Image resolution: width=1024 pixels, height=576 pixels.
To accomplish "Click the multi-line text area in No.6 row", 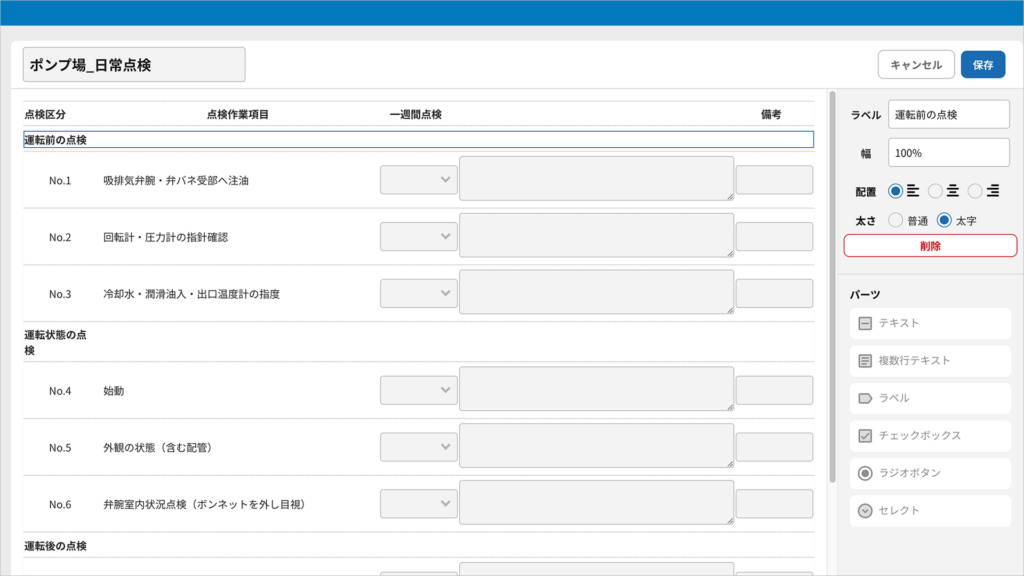I will tap(596, 502).
